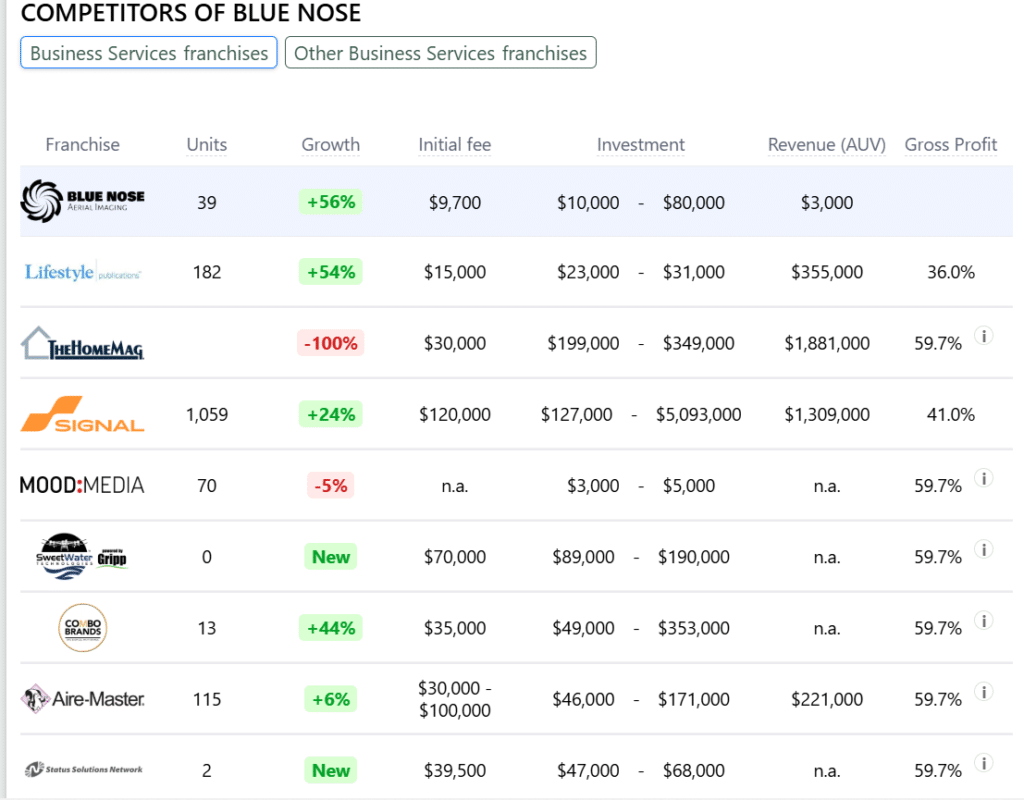Open the Aire-Master franchise logo
The image size is (1024, 800).
pos(83,699)
